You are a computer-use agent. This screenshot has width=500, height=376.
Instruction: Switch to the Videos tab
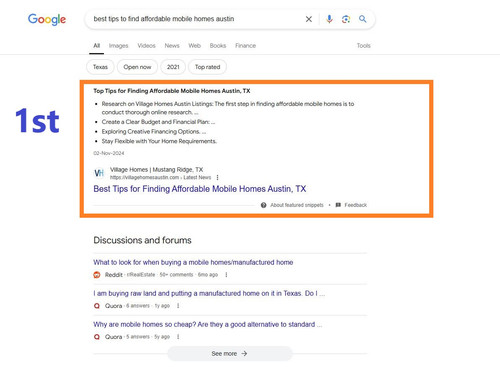point(146,46)
